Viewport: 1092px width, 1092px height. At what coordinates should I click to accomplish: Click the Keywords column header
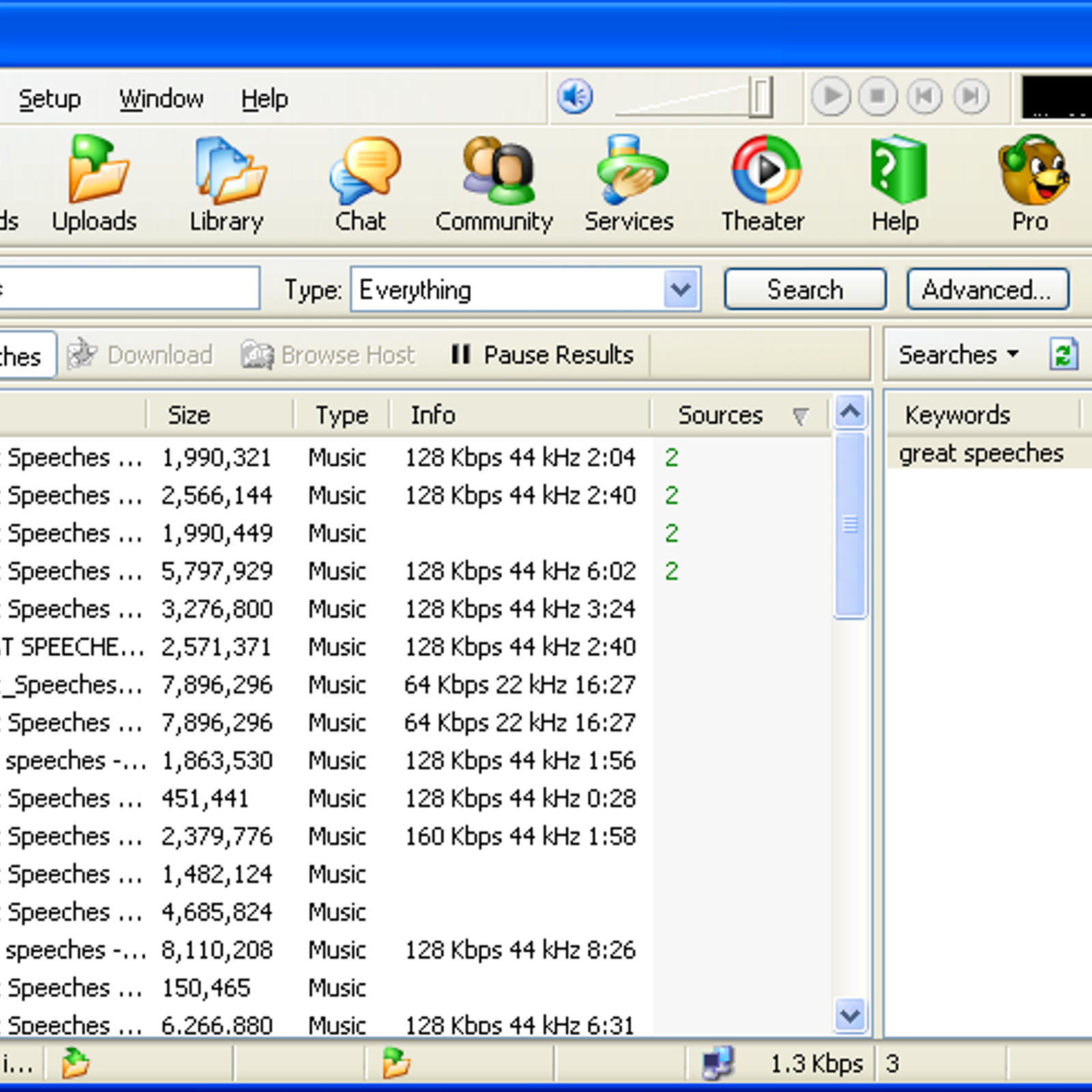(x=984, y=415)
